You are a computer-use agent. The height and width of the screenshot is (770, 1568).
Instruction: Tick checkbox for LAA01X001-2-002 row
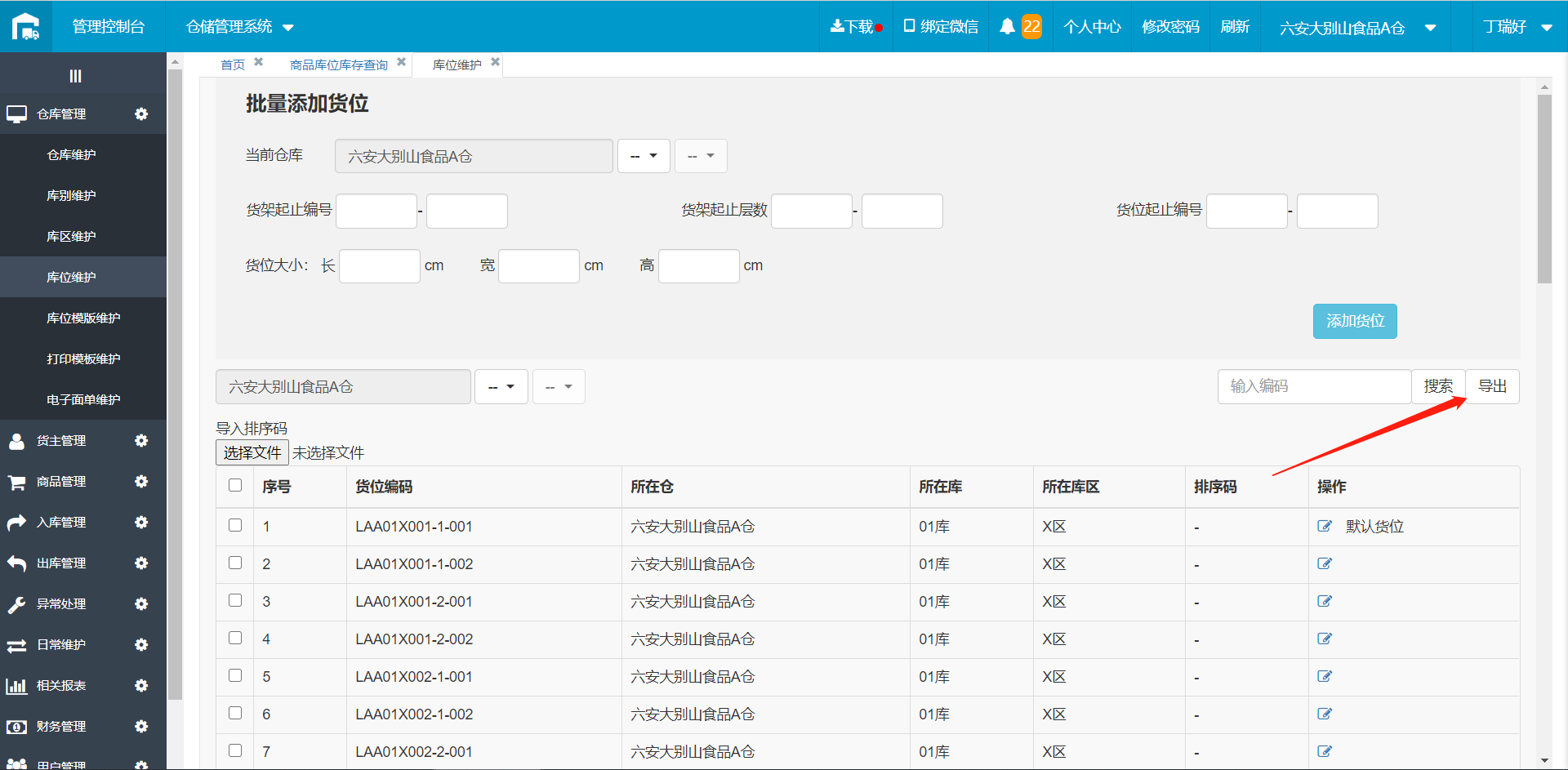point(235,638)
